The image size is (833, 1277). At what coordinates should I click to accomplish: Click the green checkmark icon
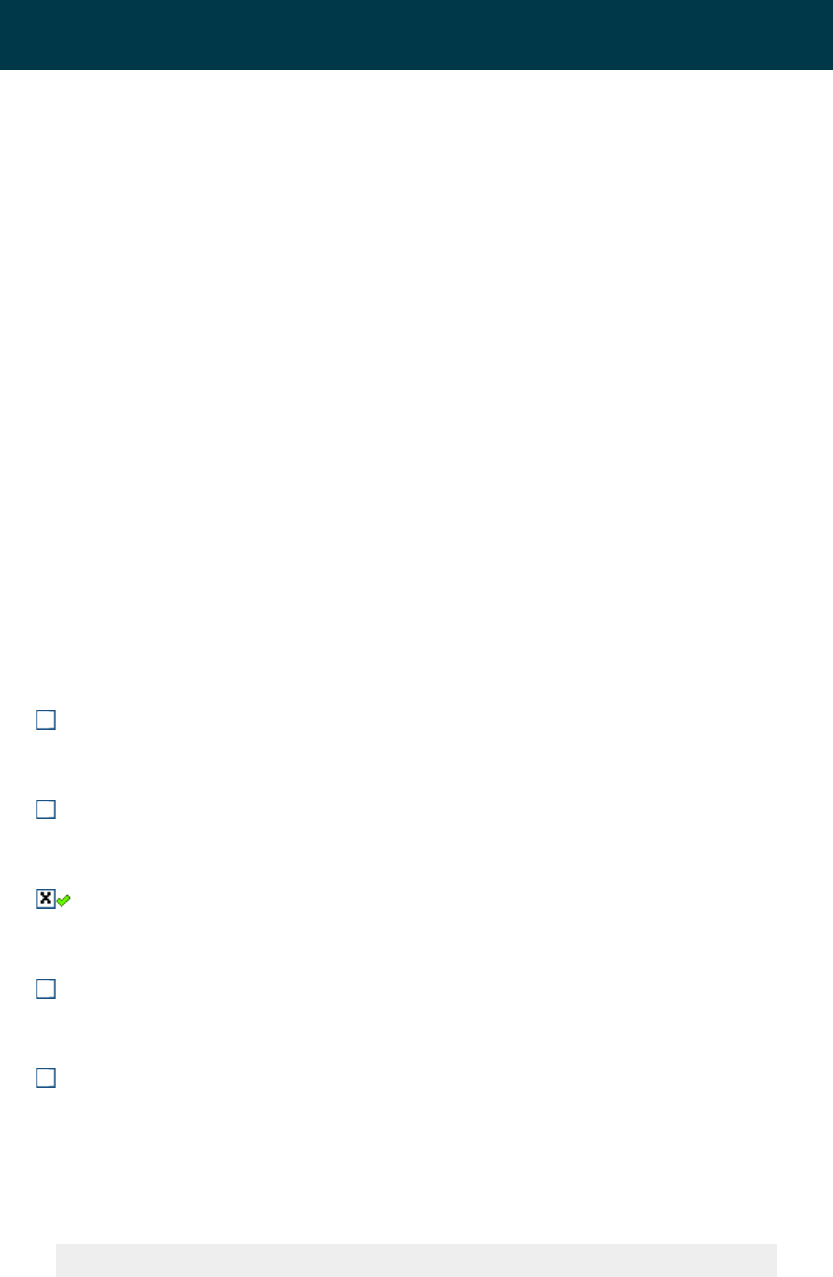click(x=63, y=901)
